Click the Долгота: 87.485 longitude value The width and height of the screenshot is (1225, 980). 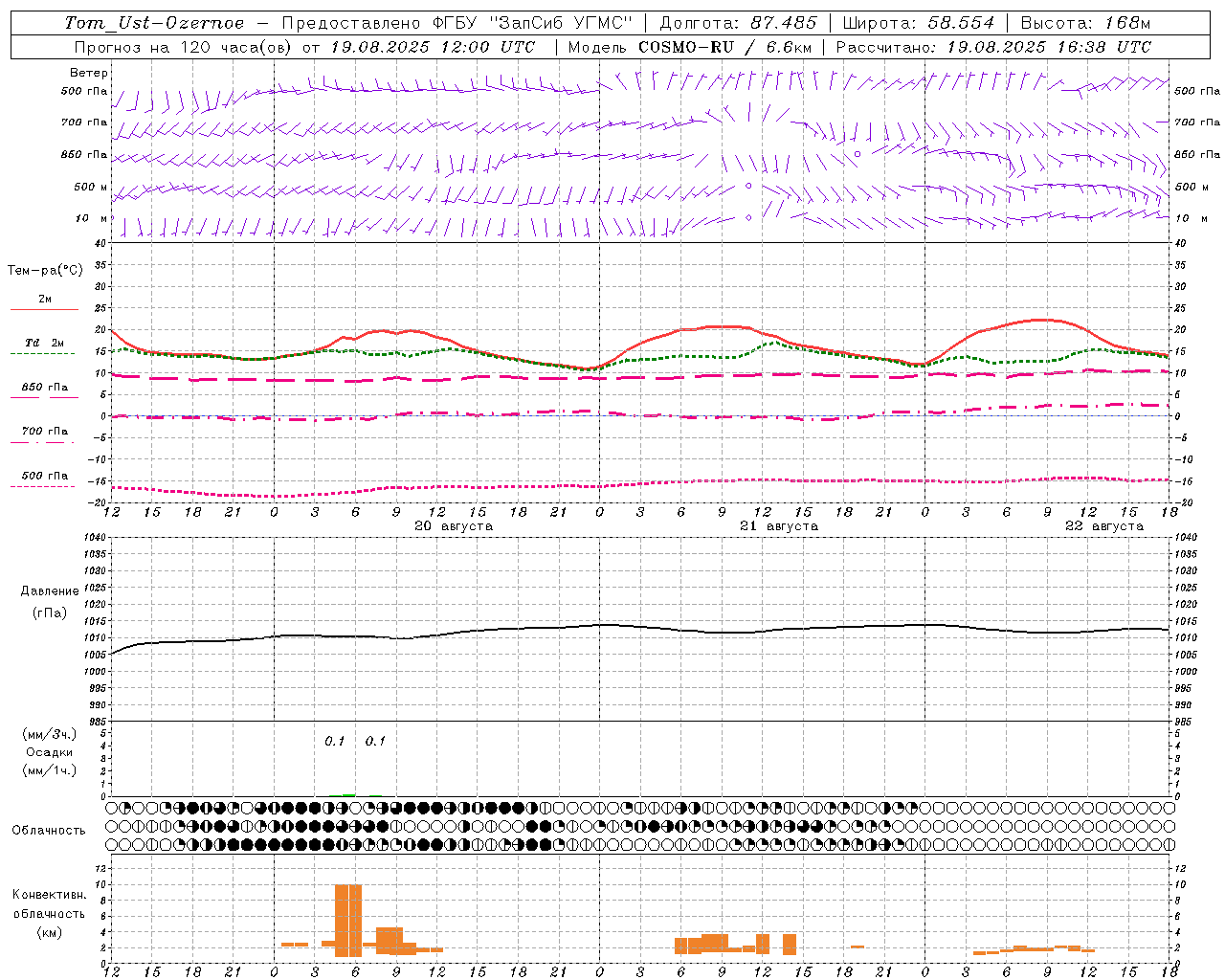[738, 23]
